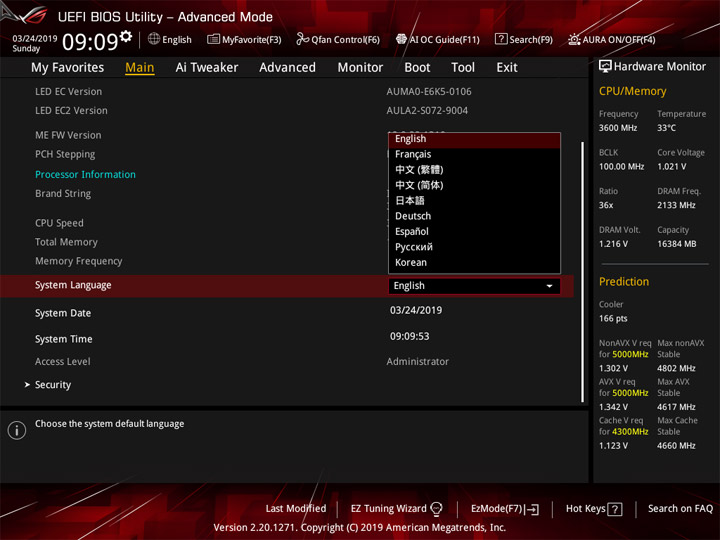Open the Boot tab
Image resolution: width=720 pixels, height=540 pixels.
pyautogui.click(x=417, y=68)
